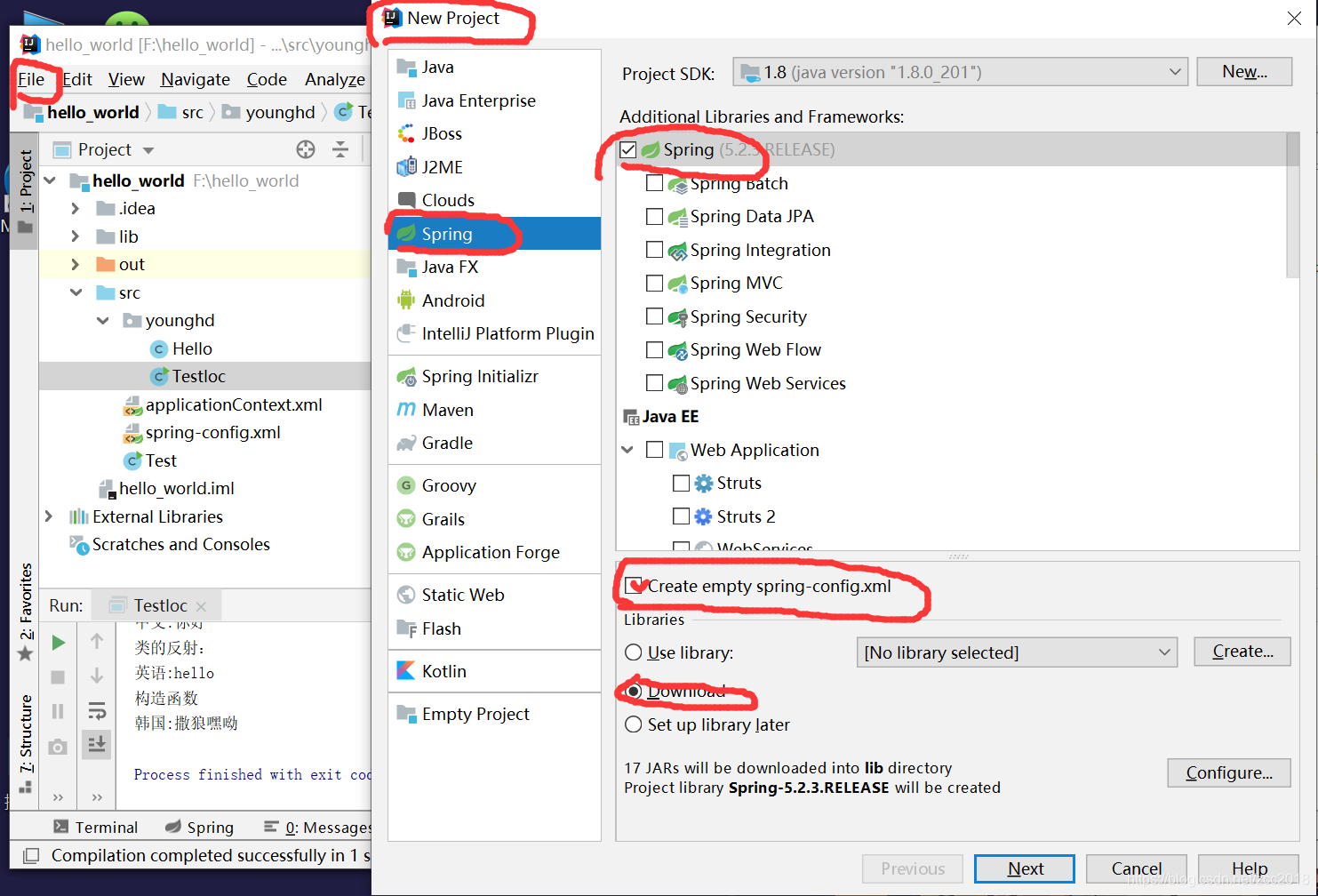Screen dimensions: 1318x896
Task: Open the No library selected dropdown
Action: click(1017, 652)
